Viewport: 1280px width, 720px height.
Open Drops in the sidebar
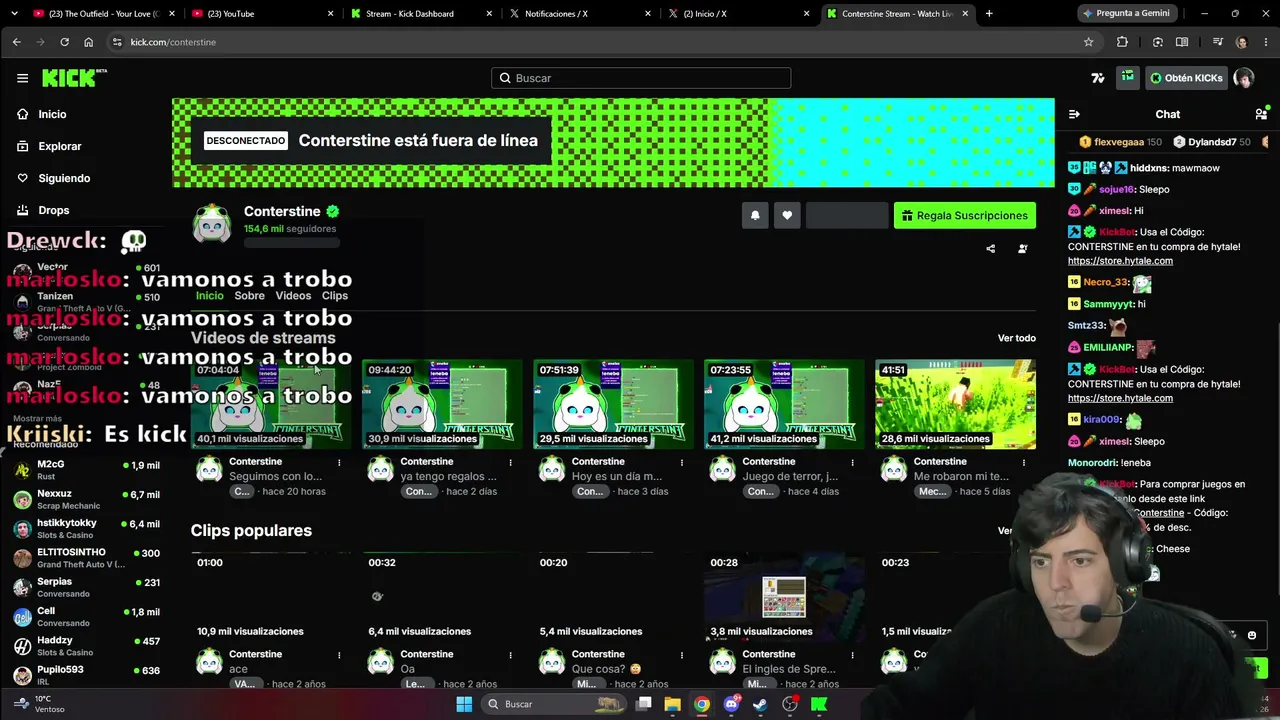[54, 210]
